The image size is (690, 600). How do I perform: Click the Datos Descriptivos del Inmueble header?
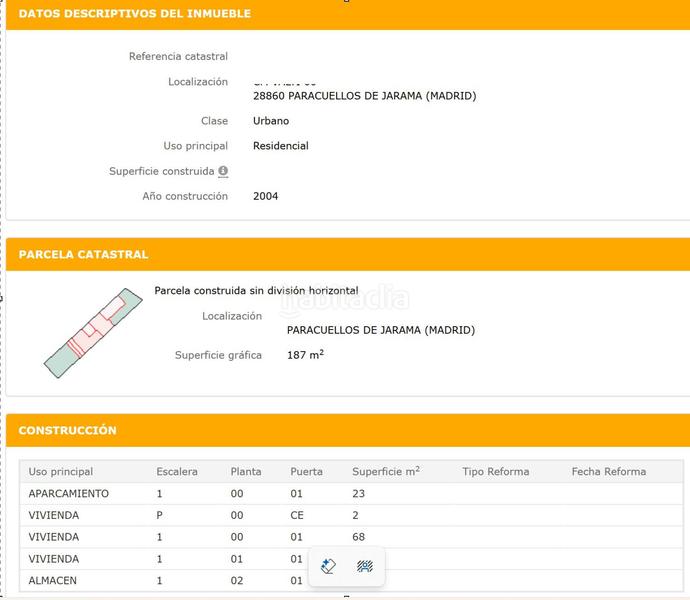tap(135, 14)
